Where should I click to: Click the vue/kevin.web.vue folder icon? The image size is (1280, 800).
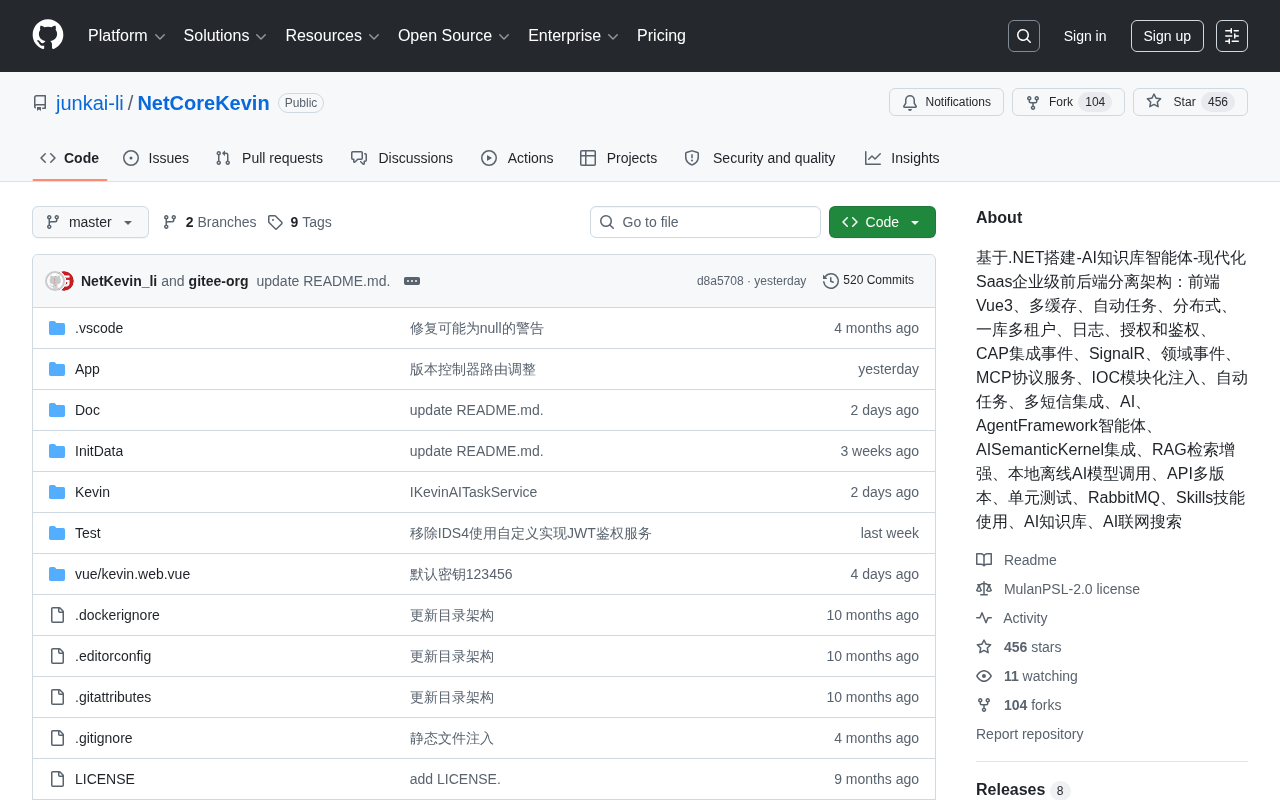pos(57,574)
